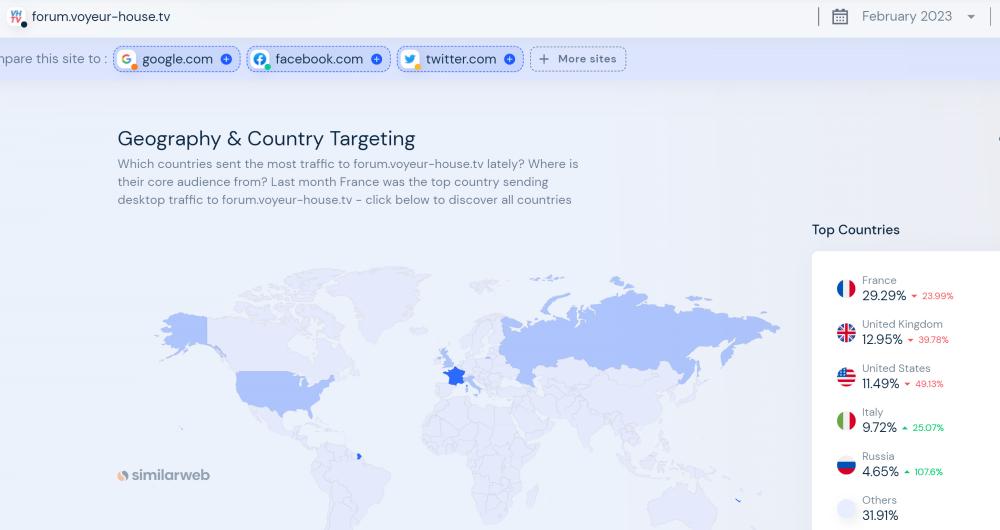Click the Russia flag icon

(x=846, y=465)
